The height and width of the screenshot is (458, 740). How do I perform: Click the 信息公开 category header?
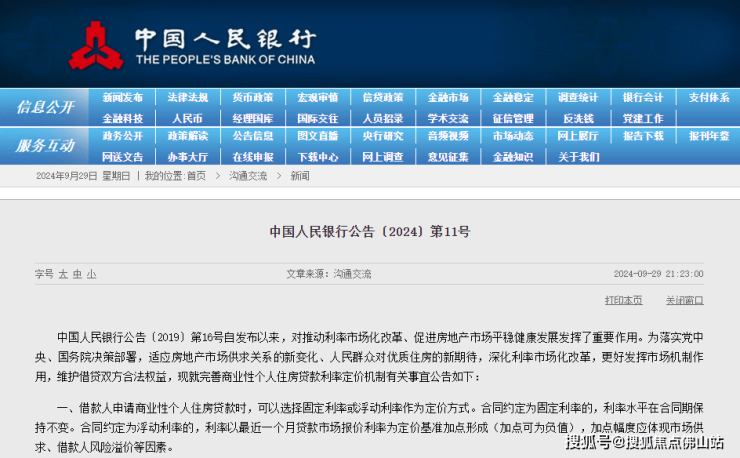tap(45, 107)
